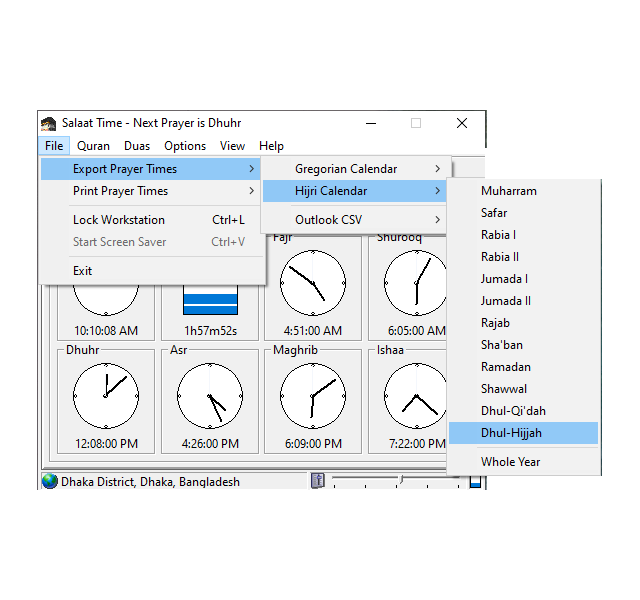Click the blue box icon next to the slider
This screenshot has height=600, width=640.
click(x=475, y=482)
